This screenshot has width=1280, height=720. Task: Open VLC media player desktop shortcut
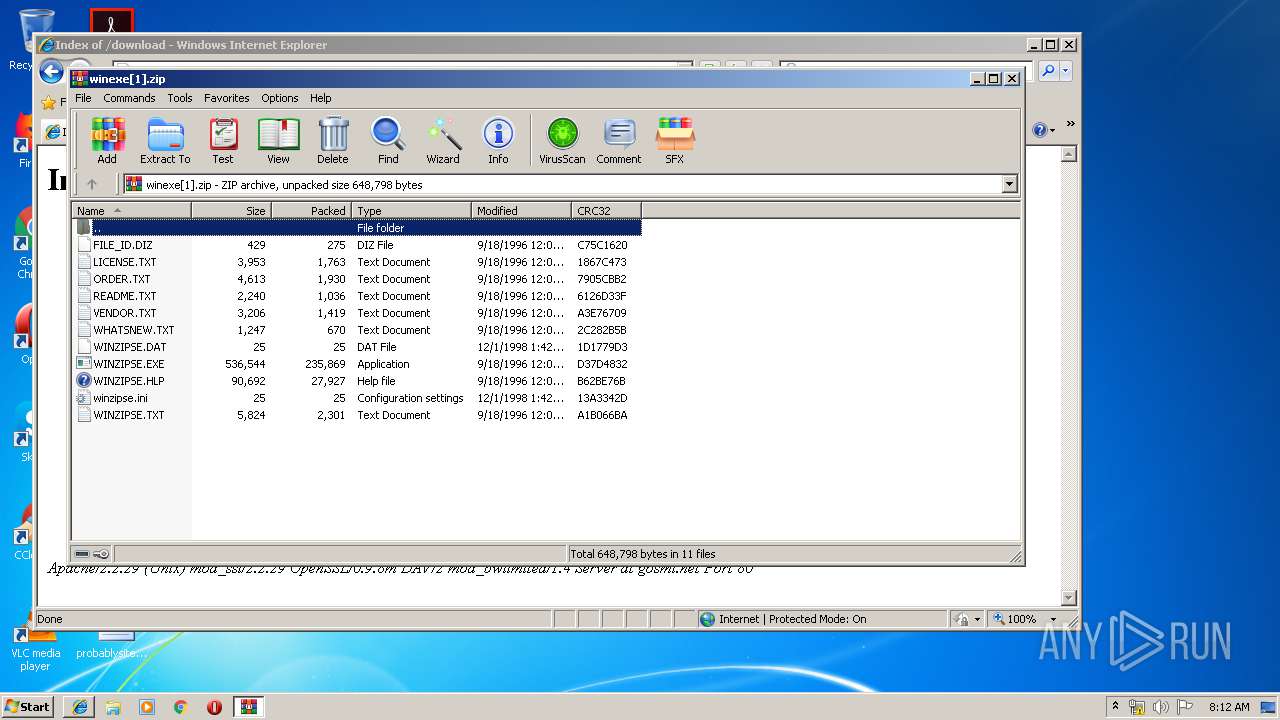tap(35, 645)
